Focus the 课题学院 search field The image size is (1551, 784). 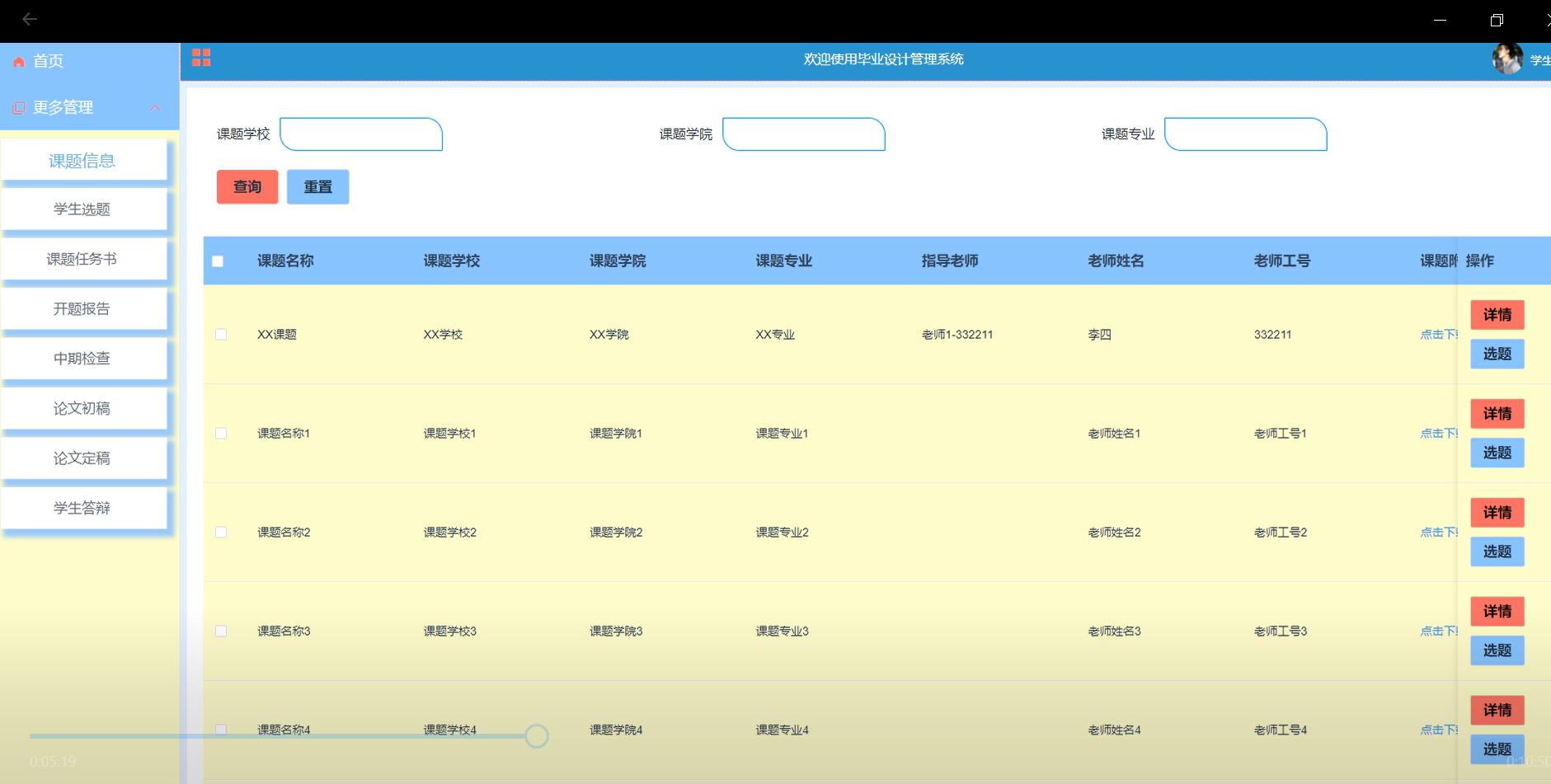804,134
